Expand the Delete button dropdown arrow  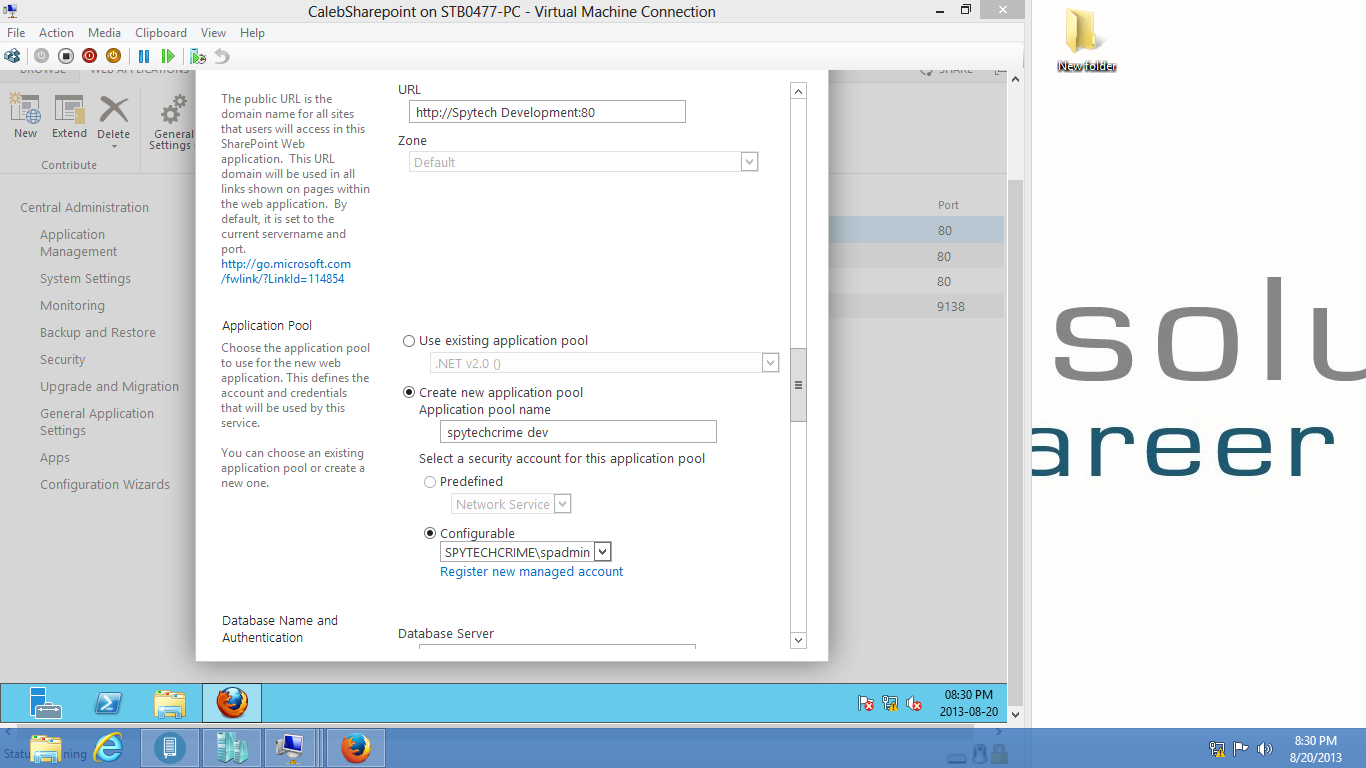coord(113,147)
